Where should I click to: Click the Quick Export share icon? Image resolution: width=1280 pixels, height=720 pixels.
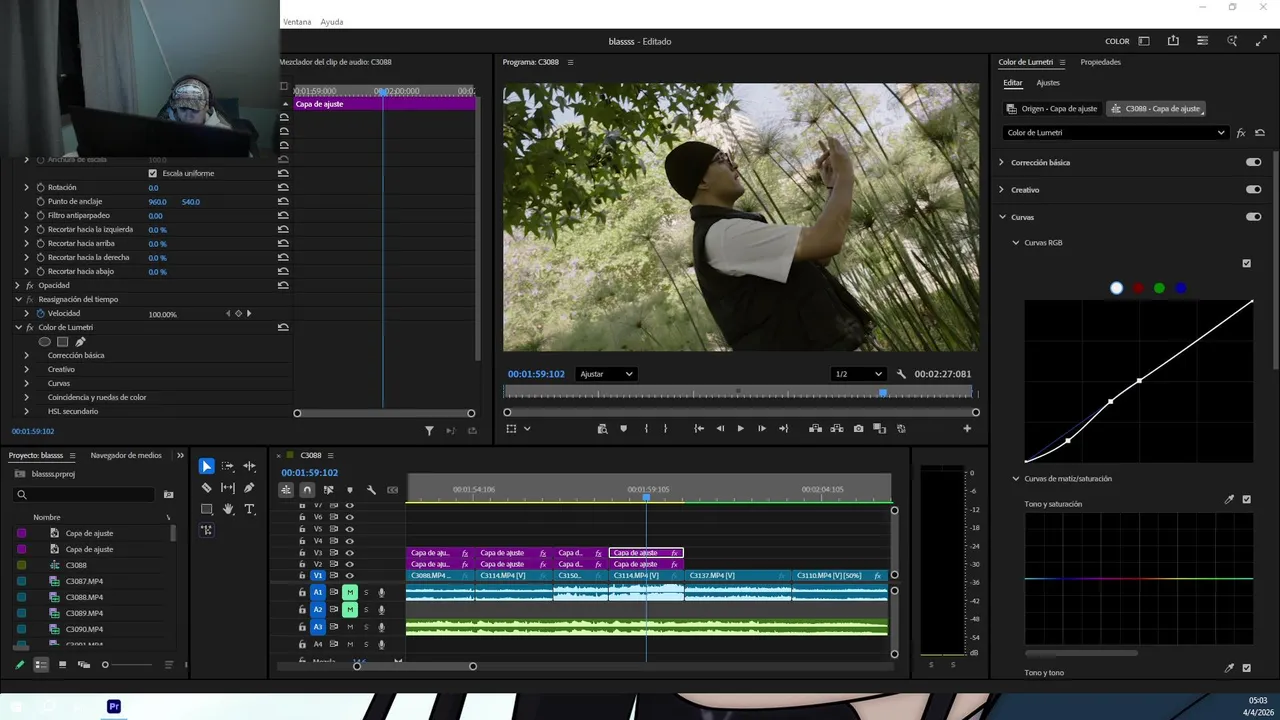click(x=1173, y=41)
